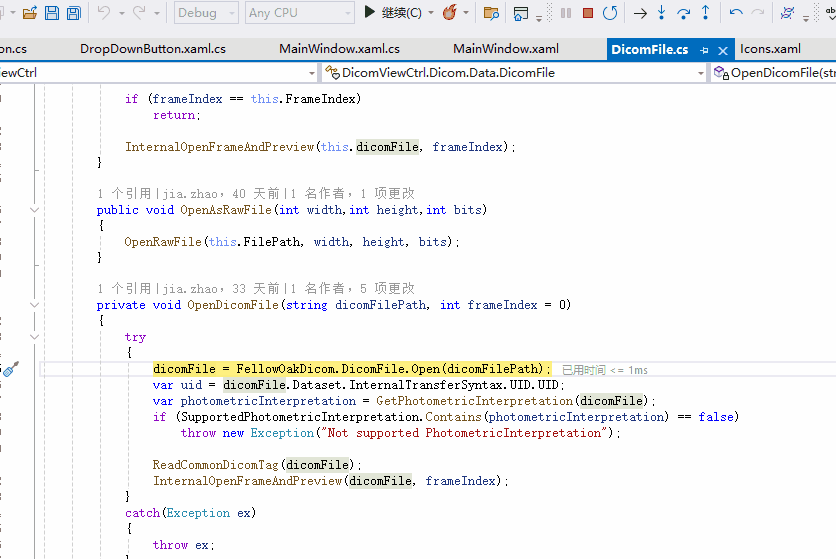Click the purple DNA-strand toolbar icon
The height and width of the screenshot is (559, 836).
pos(787,12)
